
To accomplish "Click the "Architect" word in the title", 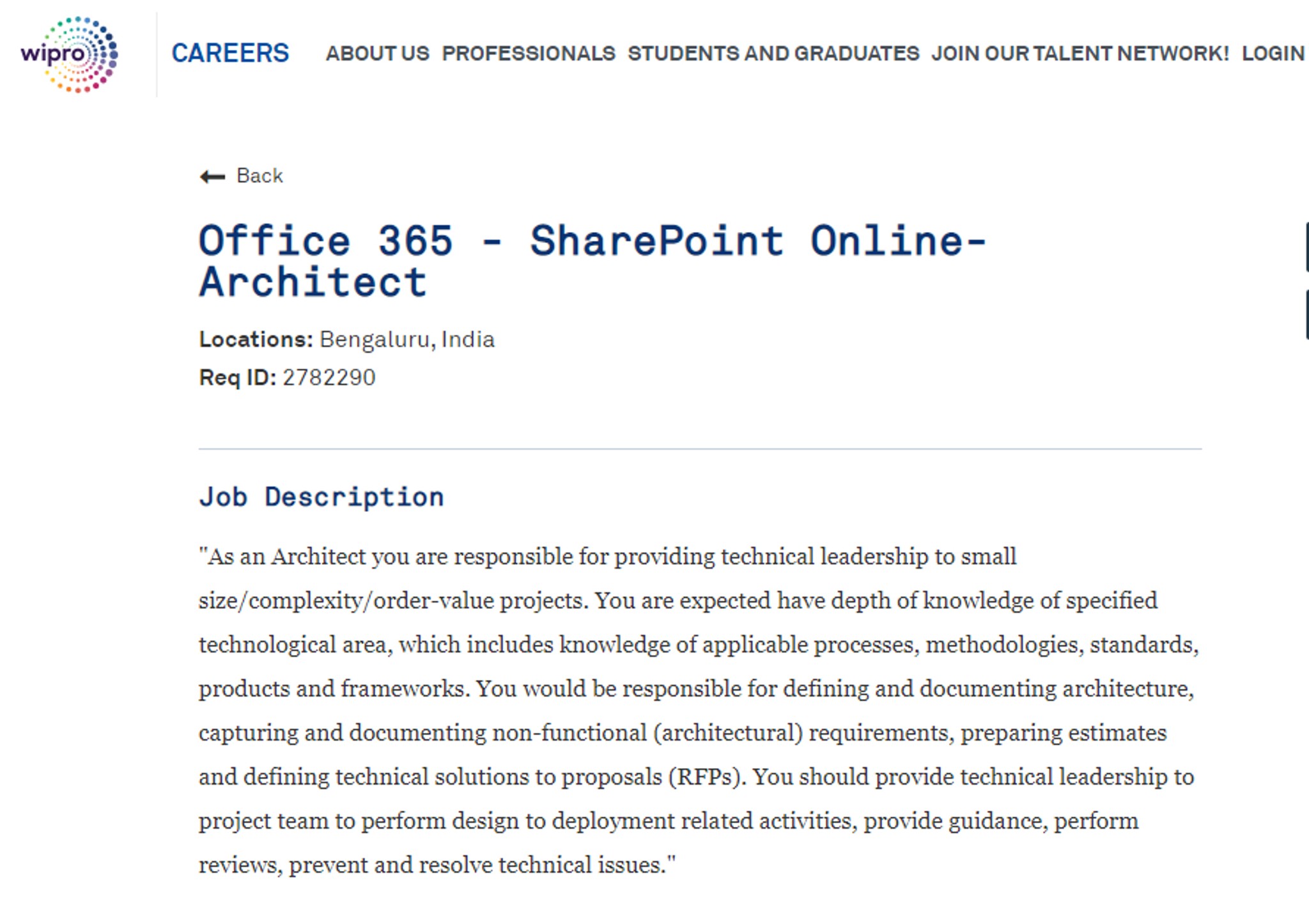I will coord(313,282).
